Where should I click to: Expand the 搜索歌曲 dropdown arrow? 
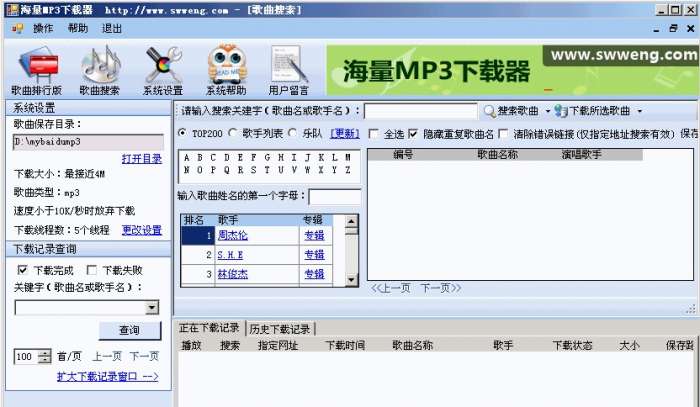tap(547, 111)
